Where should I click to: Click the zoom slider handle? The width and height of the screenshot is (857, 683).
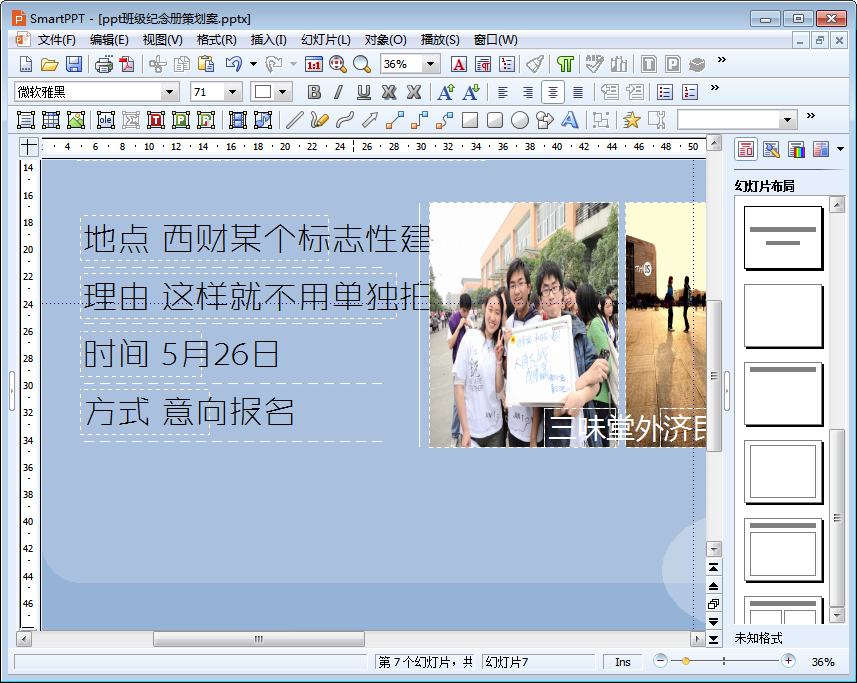tap(686, 661)
